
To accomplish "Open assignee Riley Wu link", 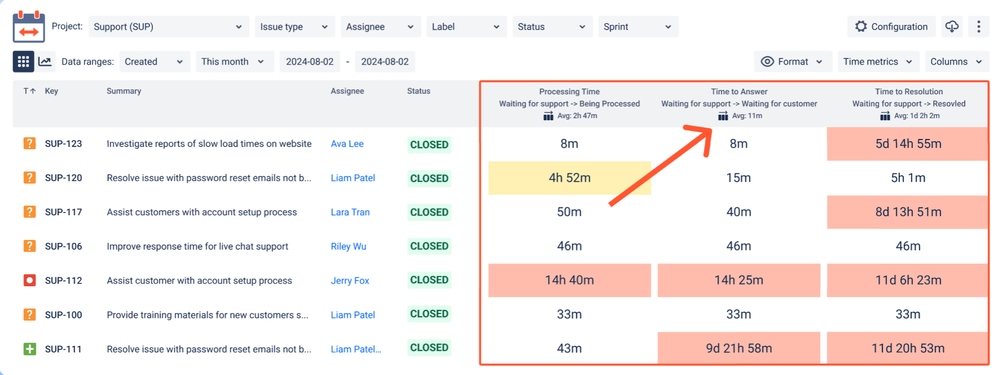I will pos(348,246).
